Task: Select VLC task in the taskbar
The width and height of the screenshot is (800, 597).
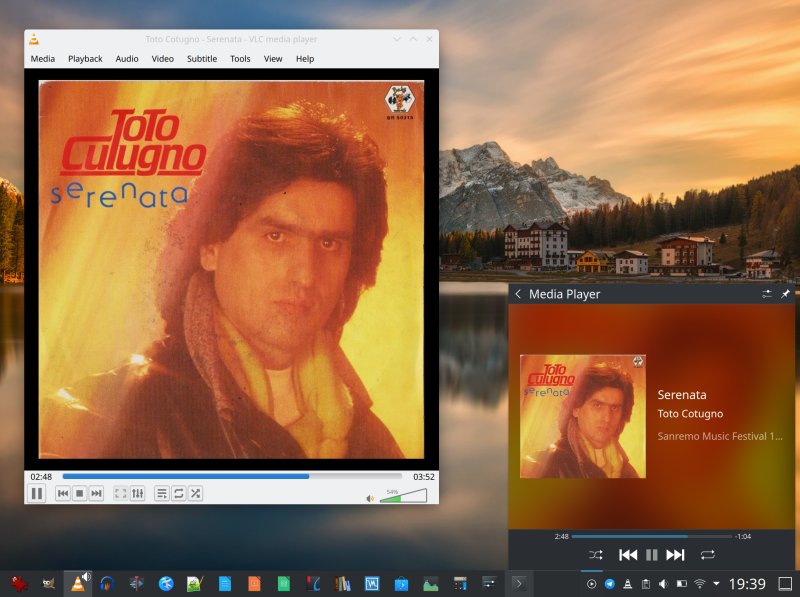Action: (78, 583)
